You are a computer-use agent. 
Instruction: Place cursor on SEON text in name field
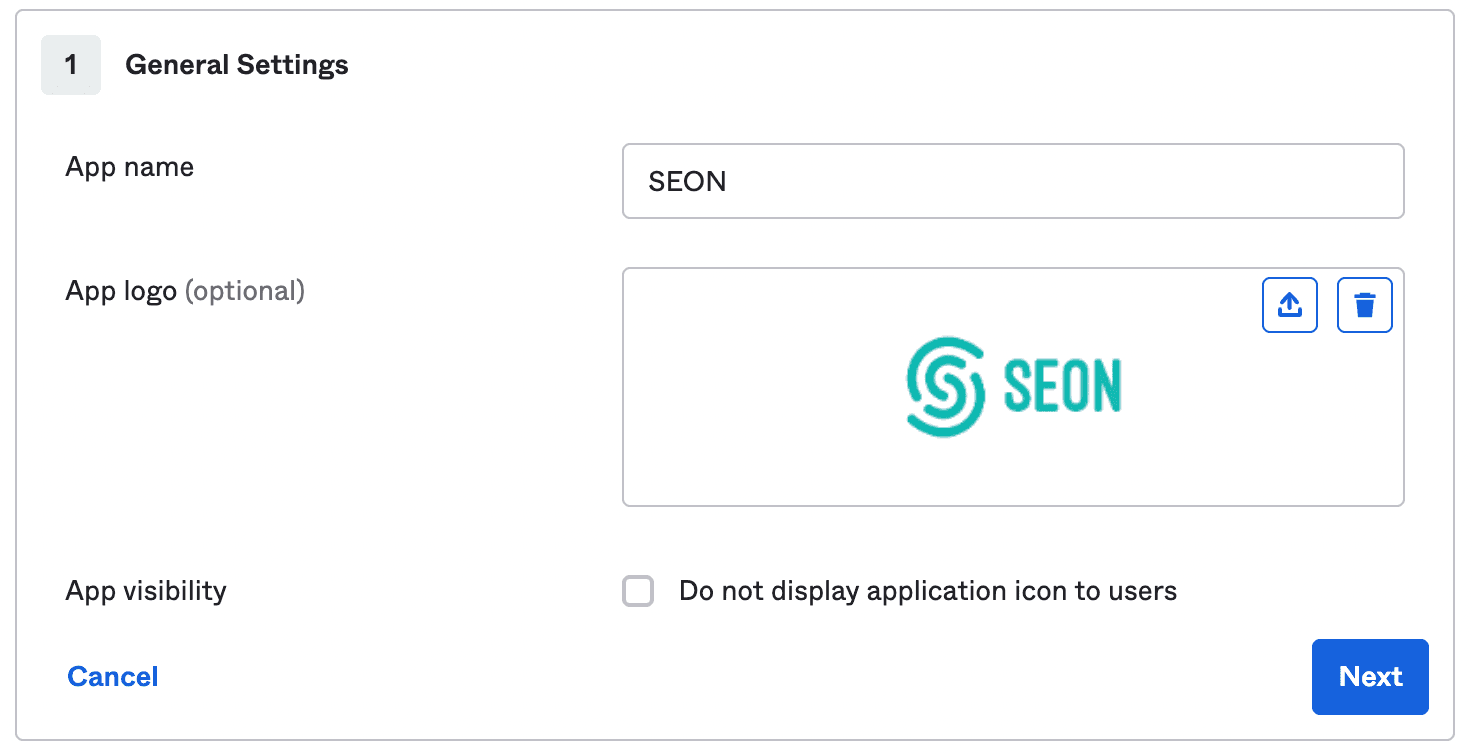(x=687, y=182)
